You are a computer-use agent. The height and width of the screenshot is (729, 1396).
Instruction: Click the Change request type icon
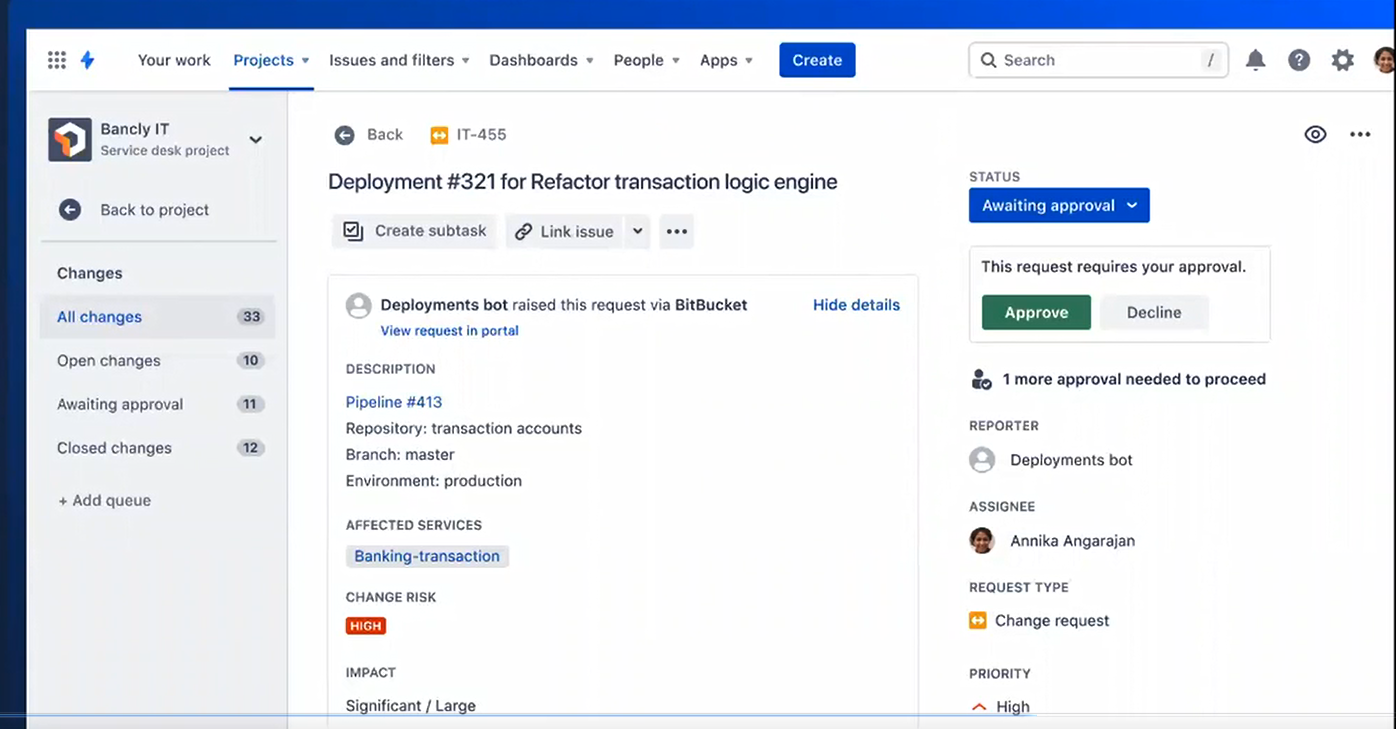pyautogui.click(x=978, y=620)
